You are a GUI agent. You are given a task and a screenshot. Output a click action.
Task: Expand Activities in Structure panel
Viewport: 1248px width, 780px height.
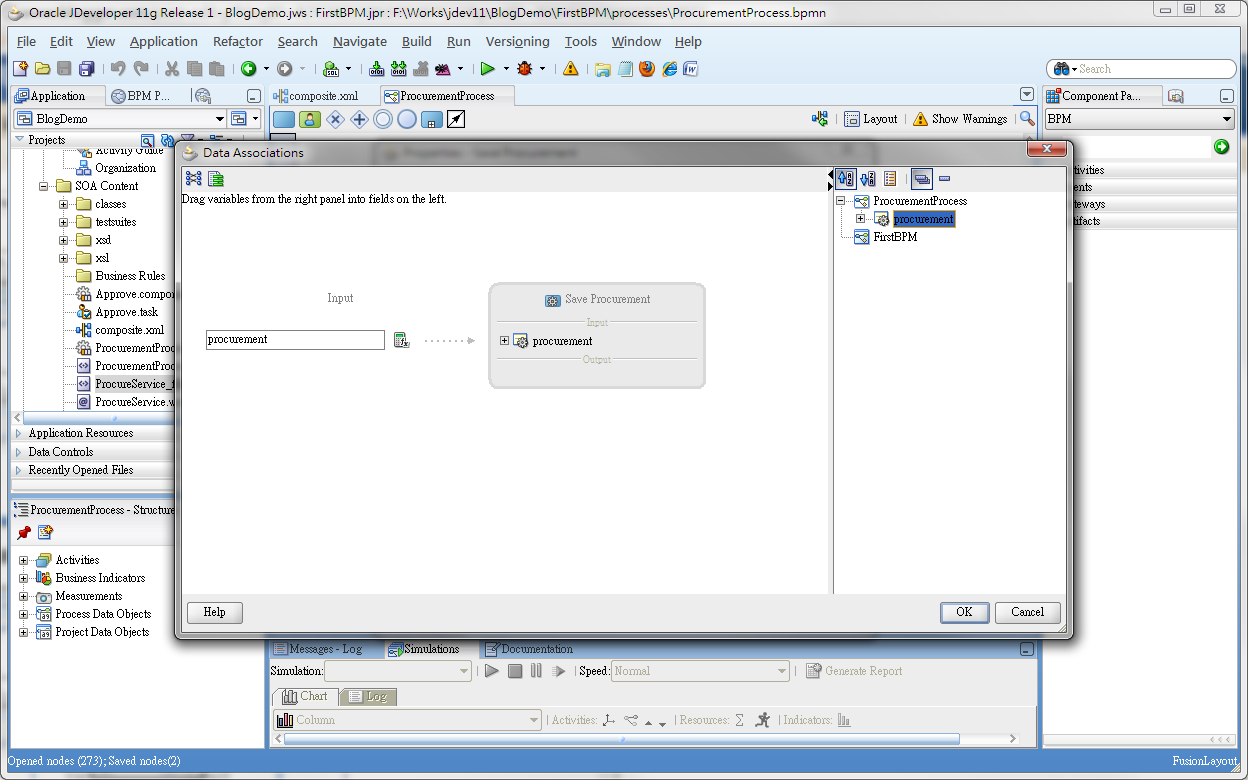click(24, 560)
